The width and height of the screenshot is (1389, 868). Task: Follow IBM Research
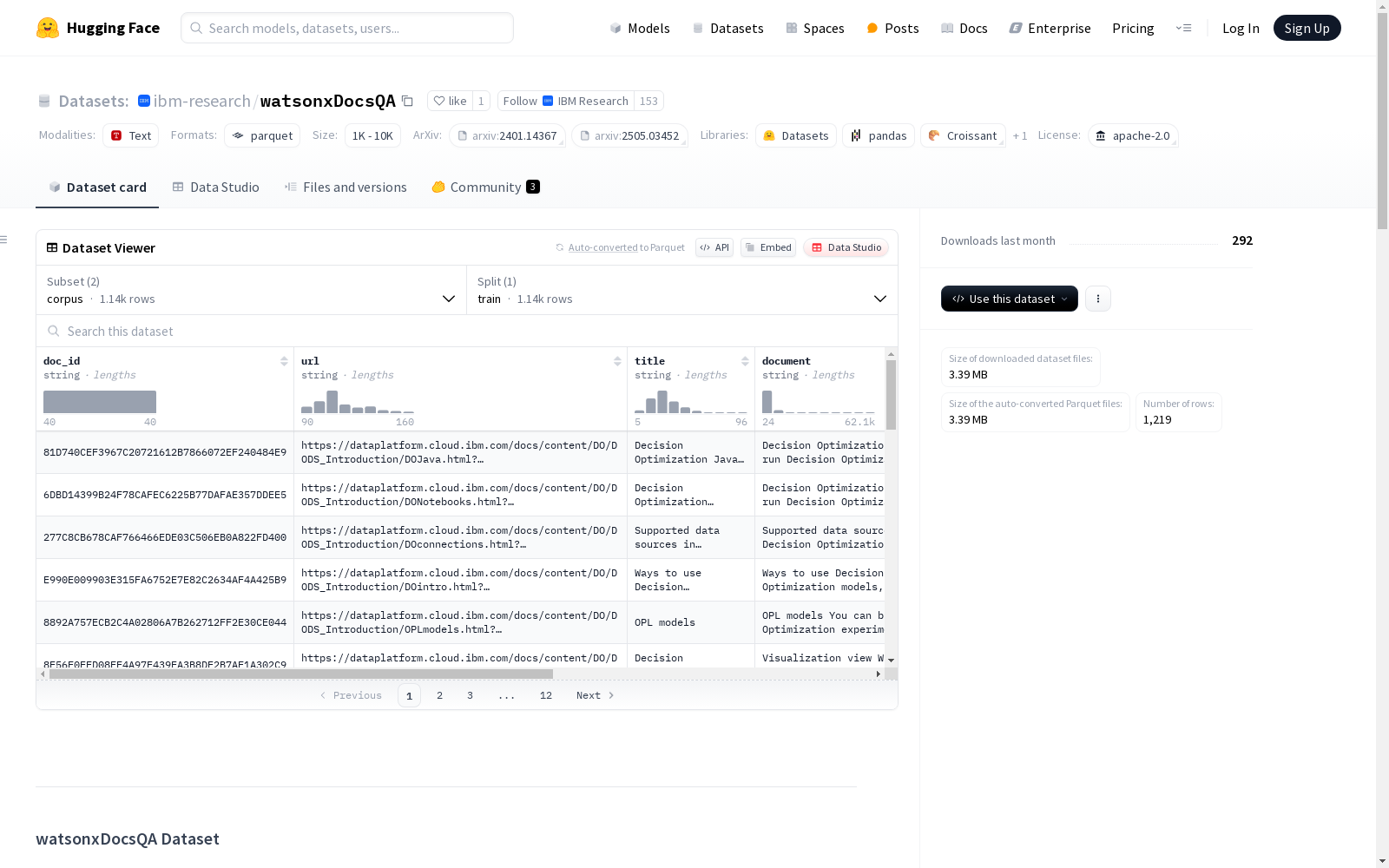click(566, 101)
